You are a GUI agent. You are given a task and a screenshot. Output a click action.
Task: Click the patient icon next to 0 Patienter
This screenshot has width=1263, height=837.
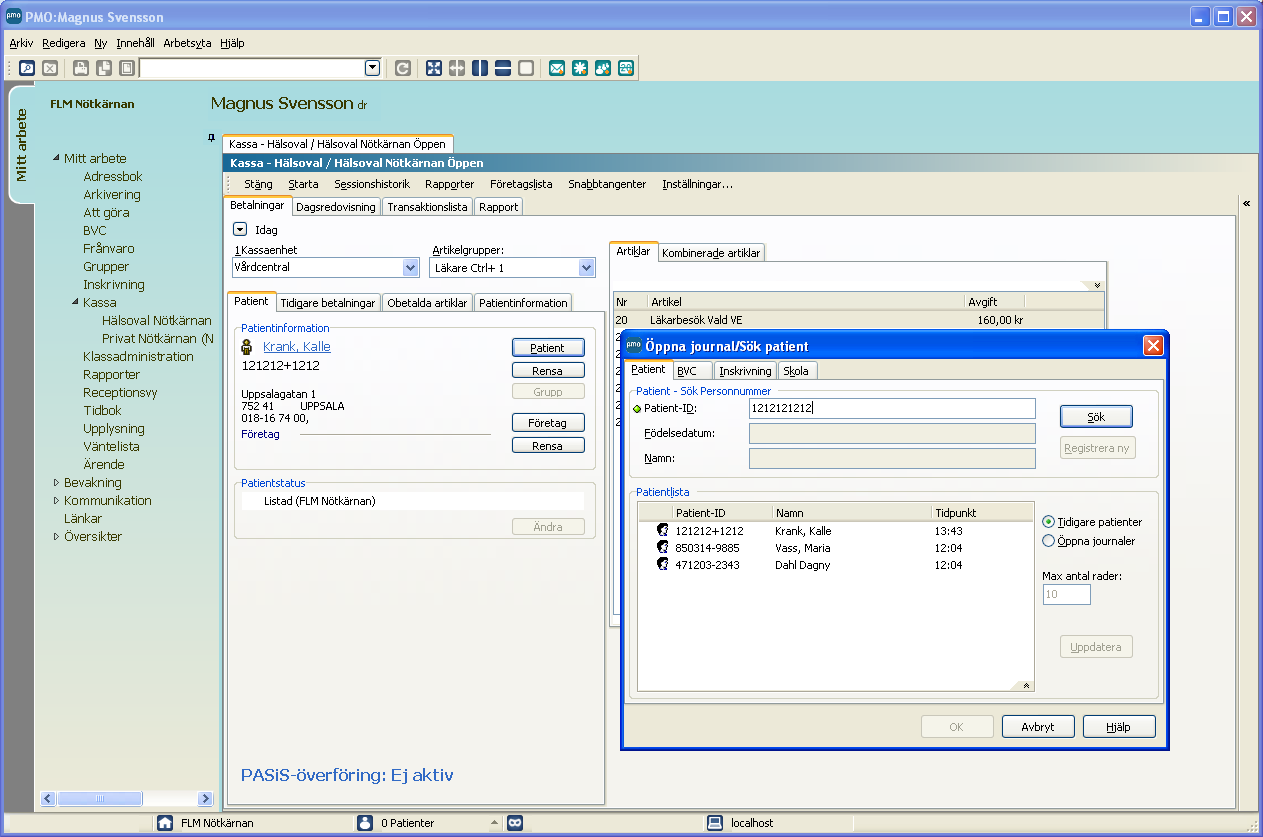point(365,823)
